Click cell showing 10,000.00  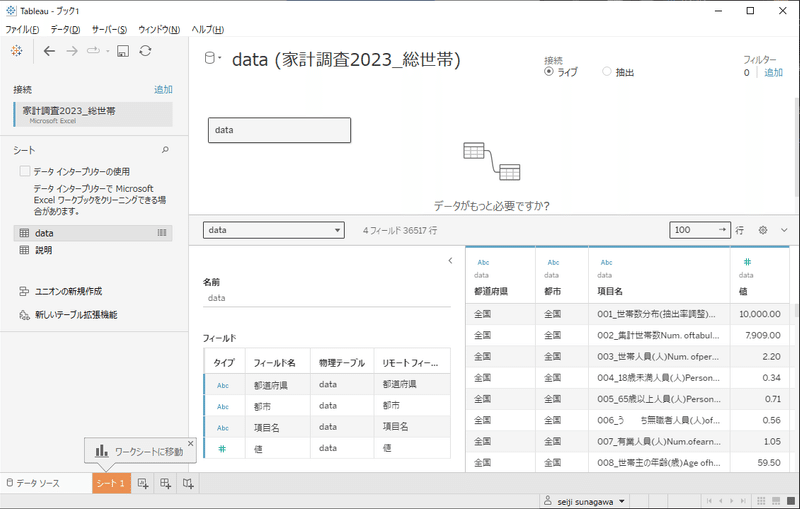point(760,314)
